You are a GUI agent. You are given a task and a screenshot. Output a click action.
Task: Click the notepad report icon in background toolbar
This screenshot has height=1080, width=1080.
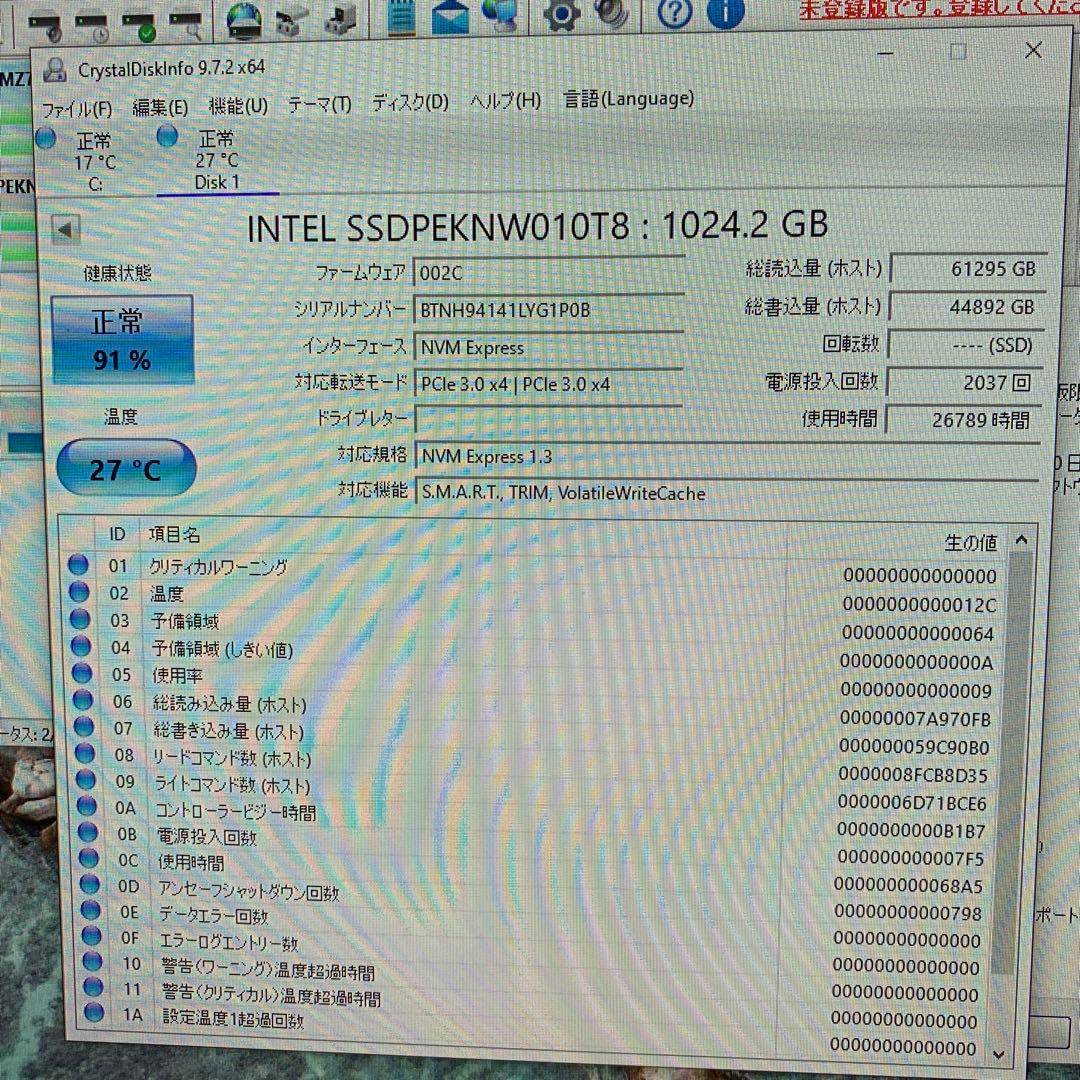tap(402, 17)
